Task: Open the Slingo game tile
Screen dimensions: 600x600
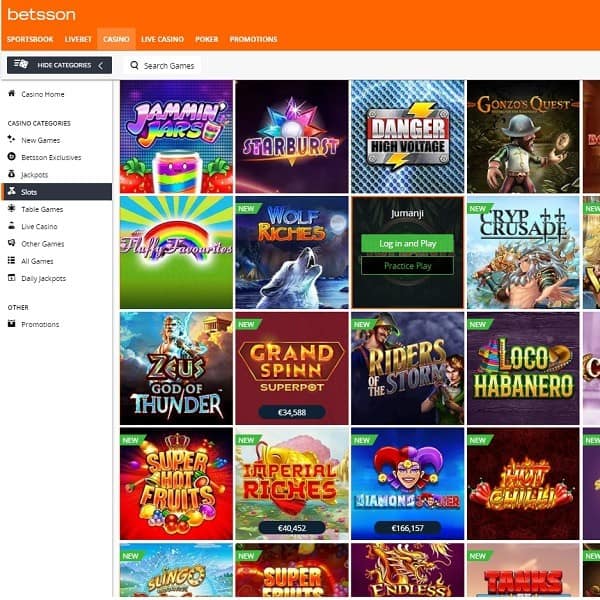Action: pyautogui.click(x=176, y=570)
